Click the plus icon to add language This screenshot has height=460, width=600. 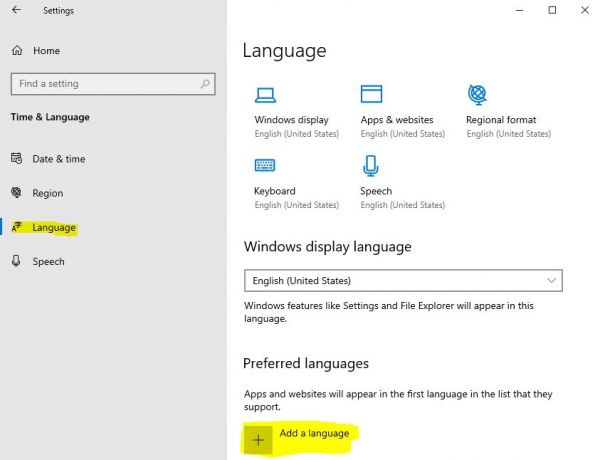[x=258, y=439]
